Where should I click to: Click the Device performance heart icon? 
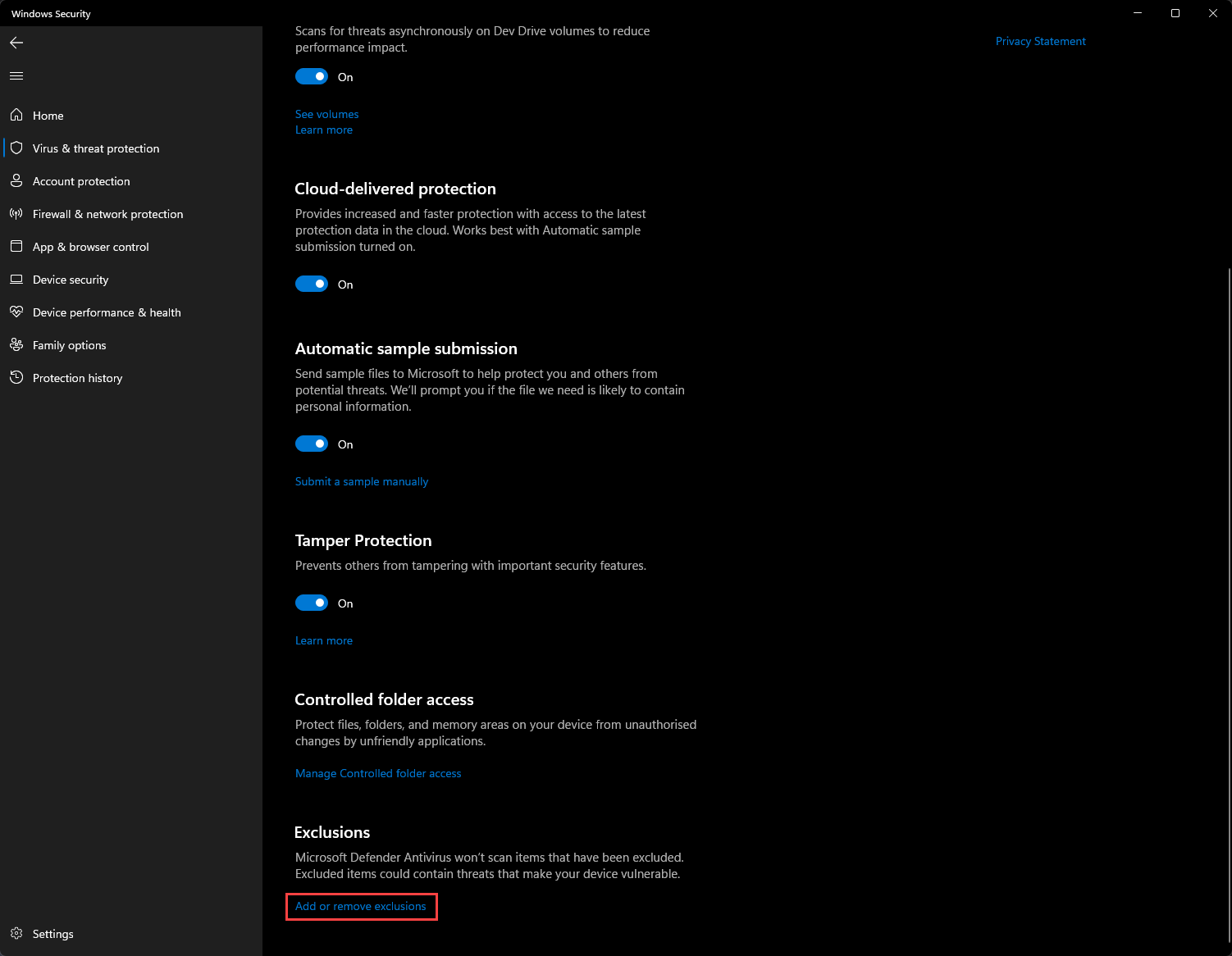tap(16, 312)
